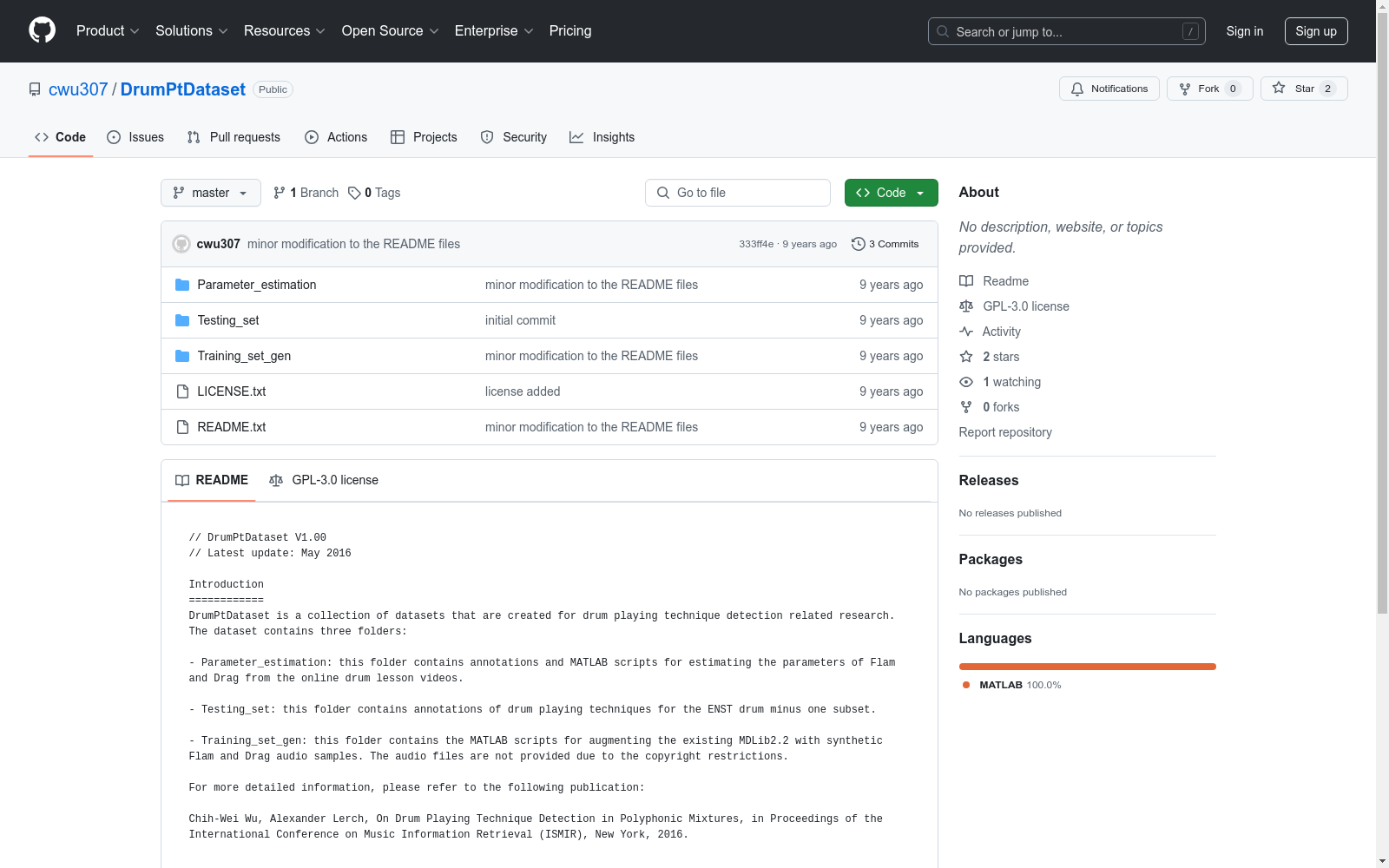Image resolution: width=1389 pixels, height=868 pixels.
Task: Open the Pull requests tab
Action: pos(234,137)
